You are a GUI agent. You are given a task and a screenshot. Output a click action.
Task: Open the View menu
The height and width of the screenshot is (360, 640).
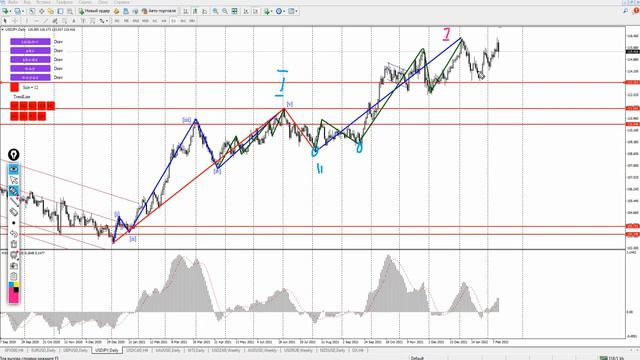[27, 2]
